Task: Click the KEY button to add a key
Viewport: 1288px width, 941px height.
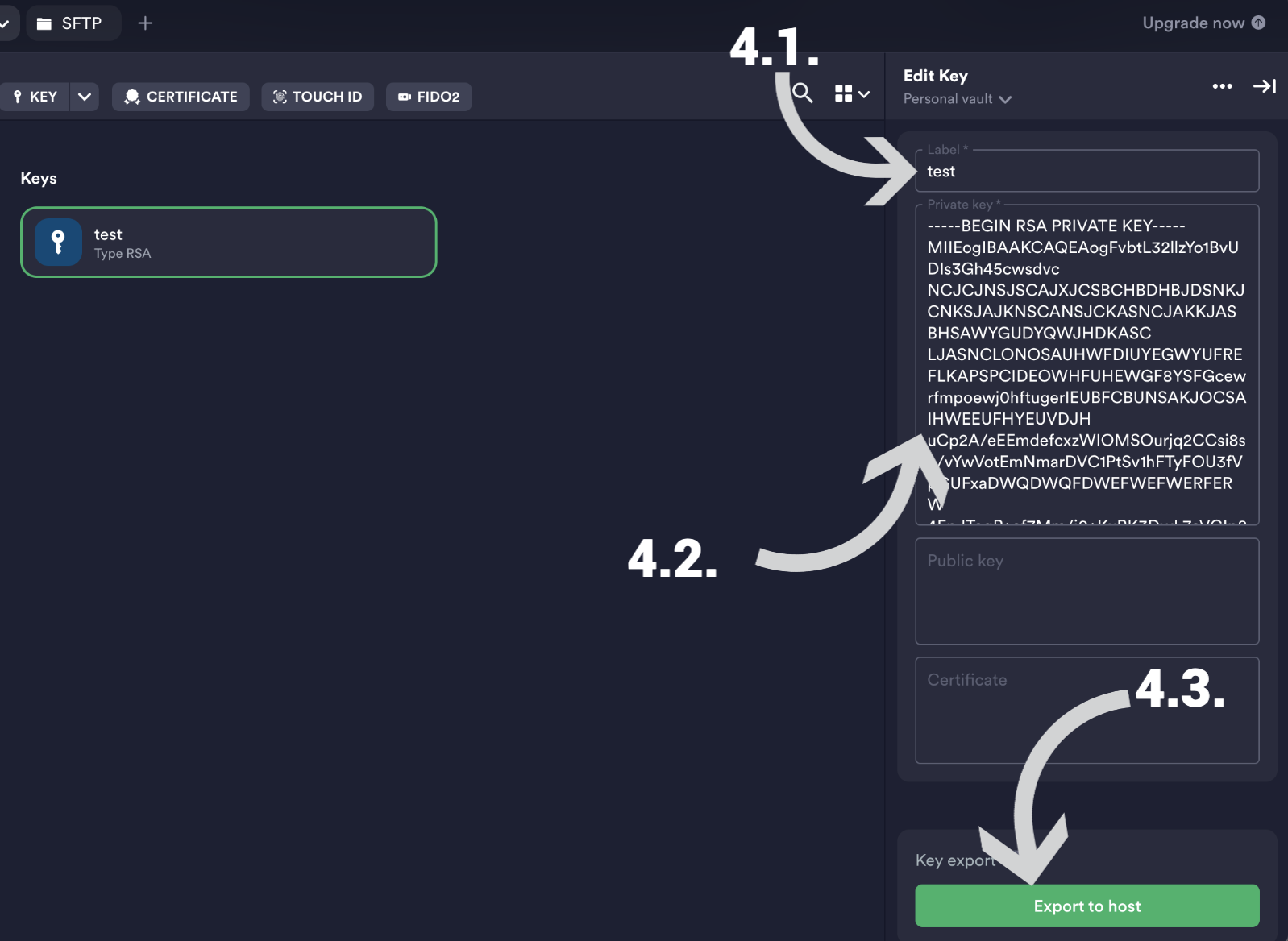Action: [35, 97]
